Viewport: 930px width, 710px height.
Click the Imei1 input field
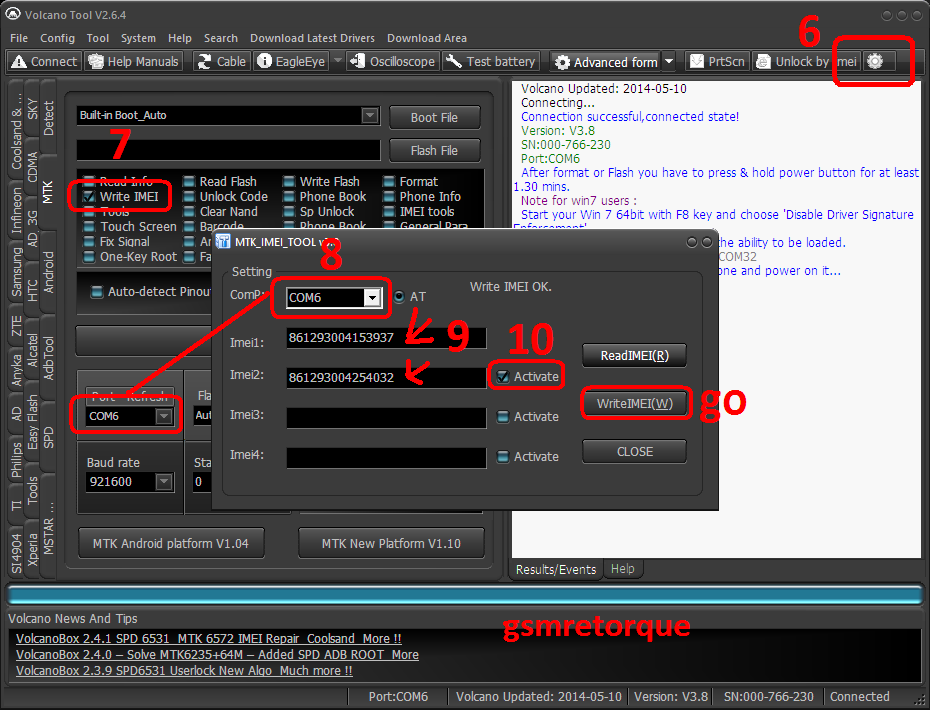(386, 338)
